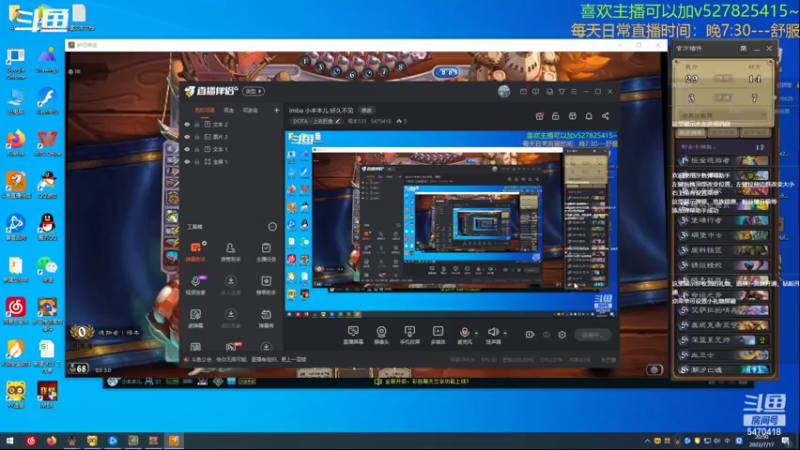Click the 麦克风 microphone icon
Image resolution: width=800 pixels, height=450 pixels.
pos(464,332)
